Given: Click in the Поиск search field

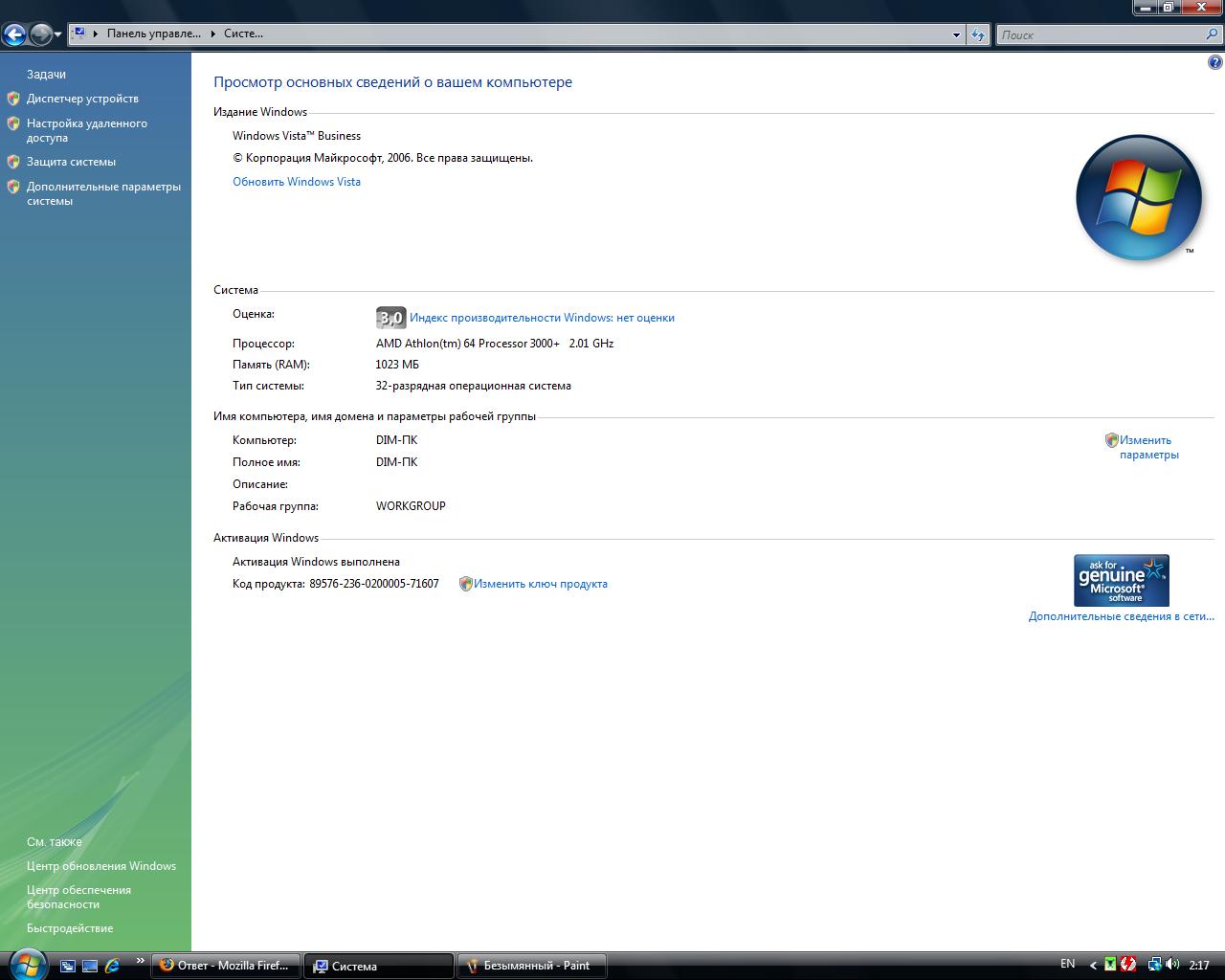Looking at the screenshot, I should tap(1101, 34).
